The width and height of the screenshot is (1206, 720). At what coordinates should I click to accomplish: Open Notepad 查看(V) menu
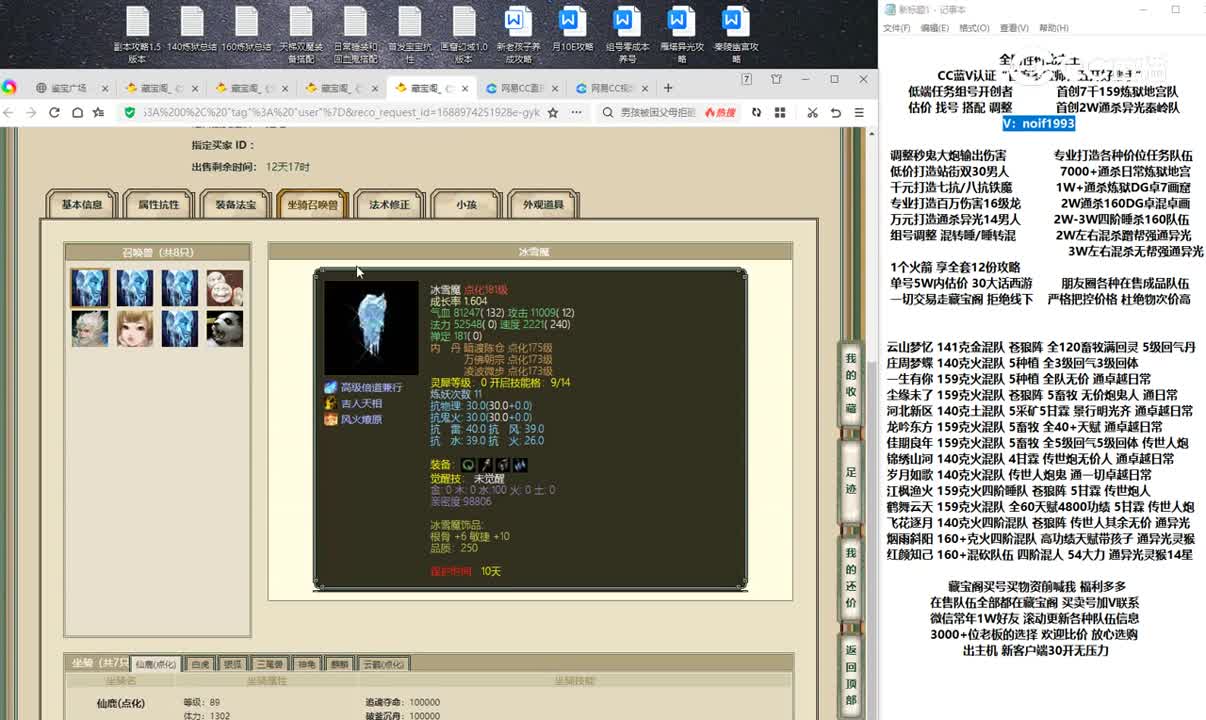[1014, 28]
